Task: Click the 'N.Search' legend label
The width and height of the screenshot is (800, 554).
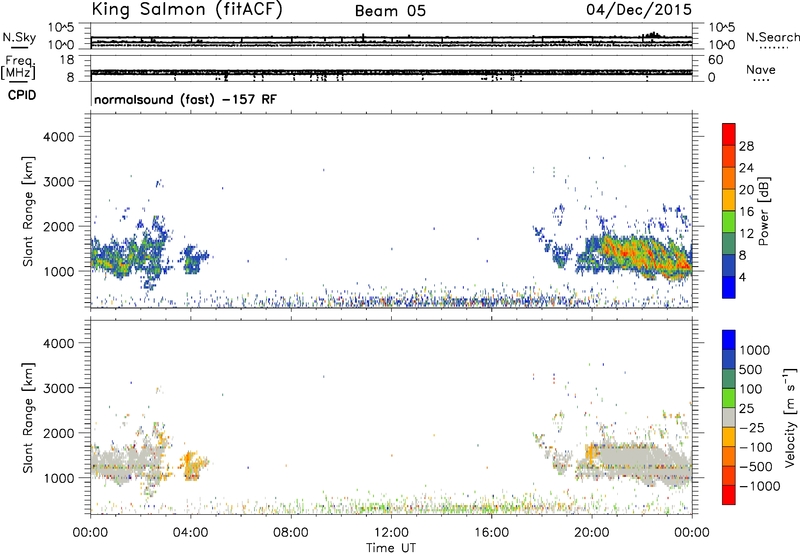Action: tap(772, 37)
